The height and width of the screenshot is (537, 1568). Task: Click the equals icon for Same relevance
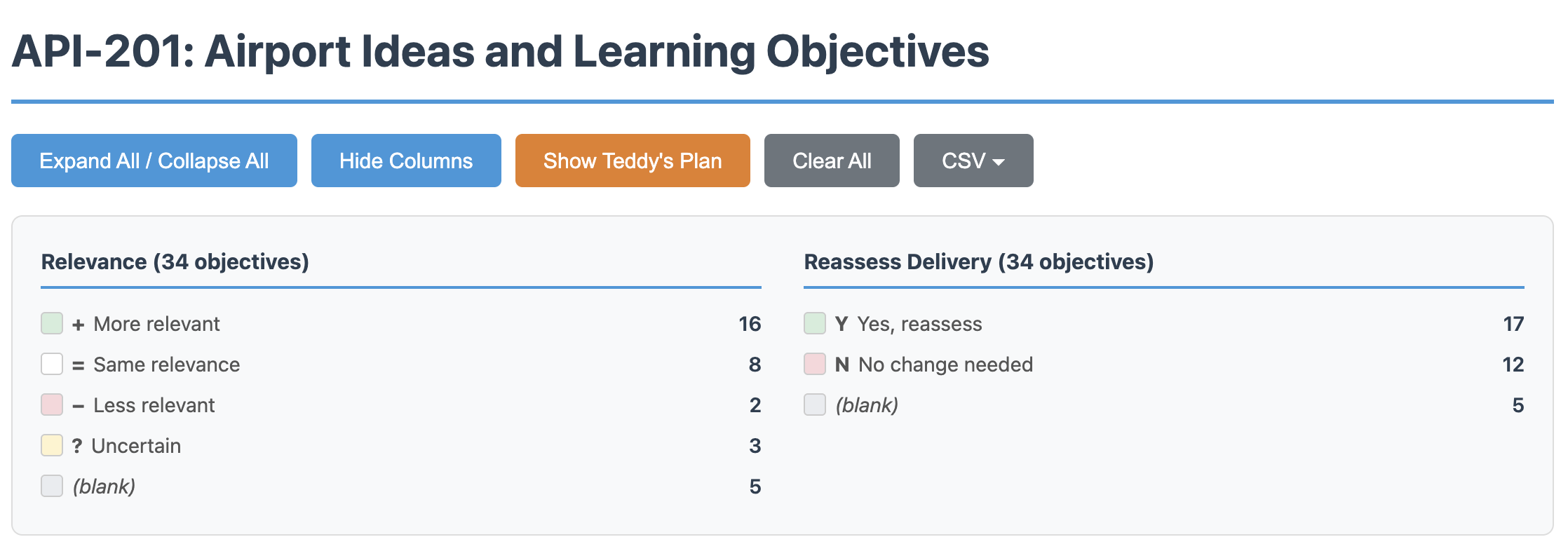[78, 365]
